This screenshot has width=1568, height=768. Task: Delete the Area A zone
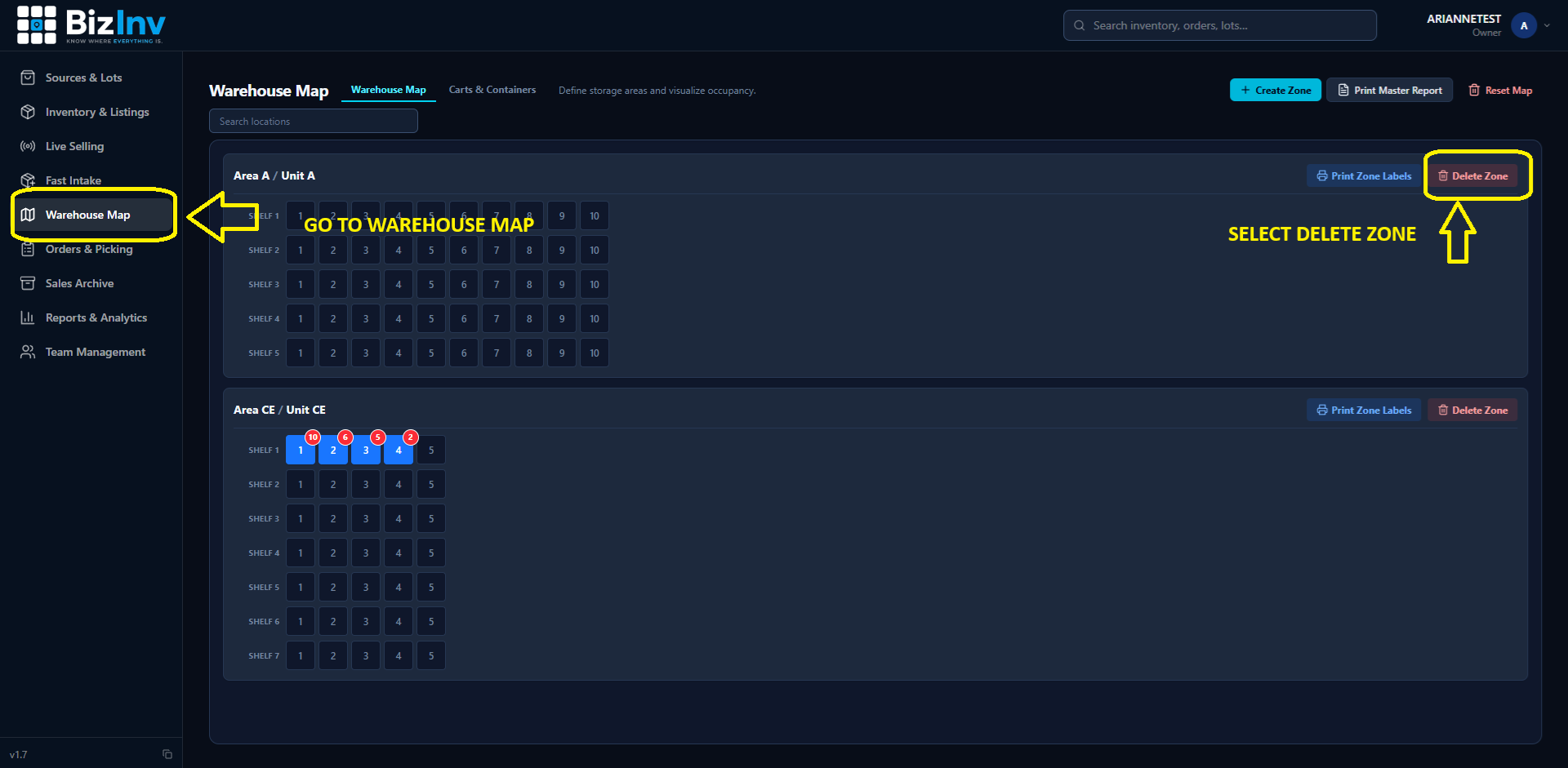(x=1472, y=175)
